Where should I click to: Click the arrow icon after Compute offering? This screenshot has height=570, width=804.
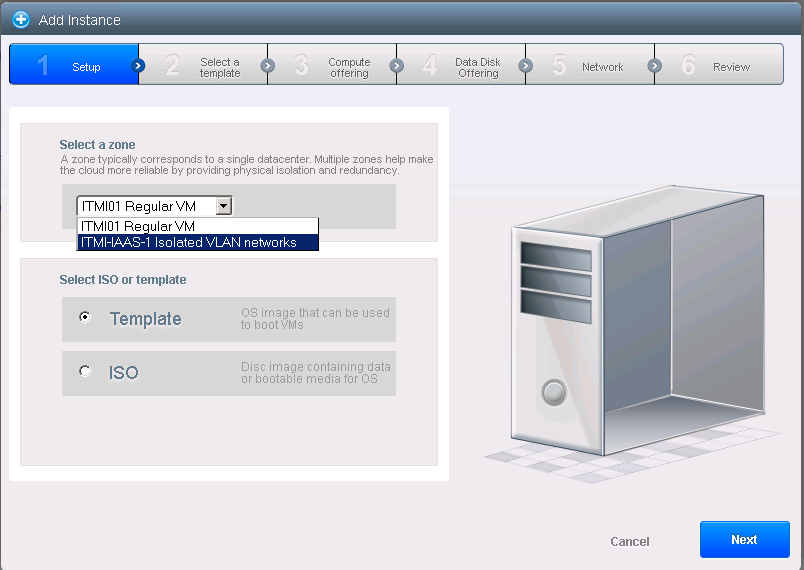[396, 66]
